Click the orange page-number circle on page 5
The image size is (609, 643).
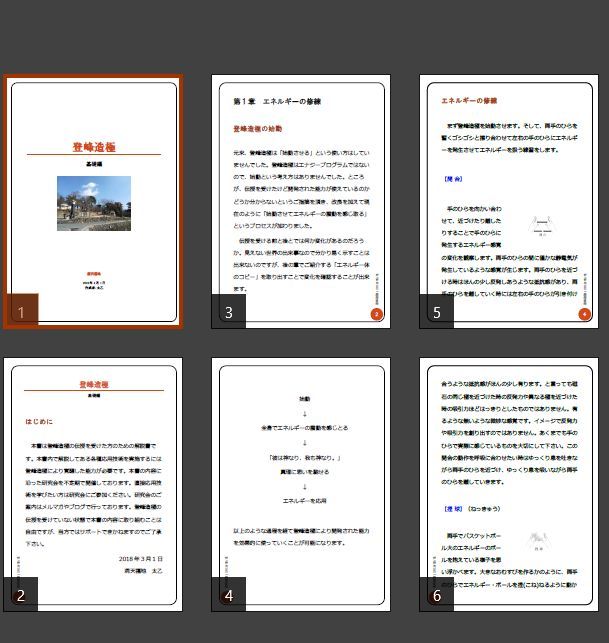pyautogui.click(x=584, y=314)
